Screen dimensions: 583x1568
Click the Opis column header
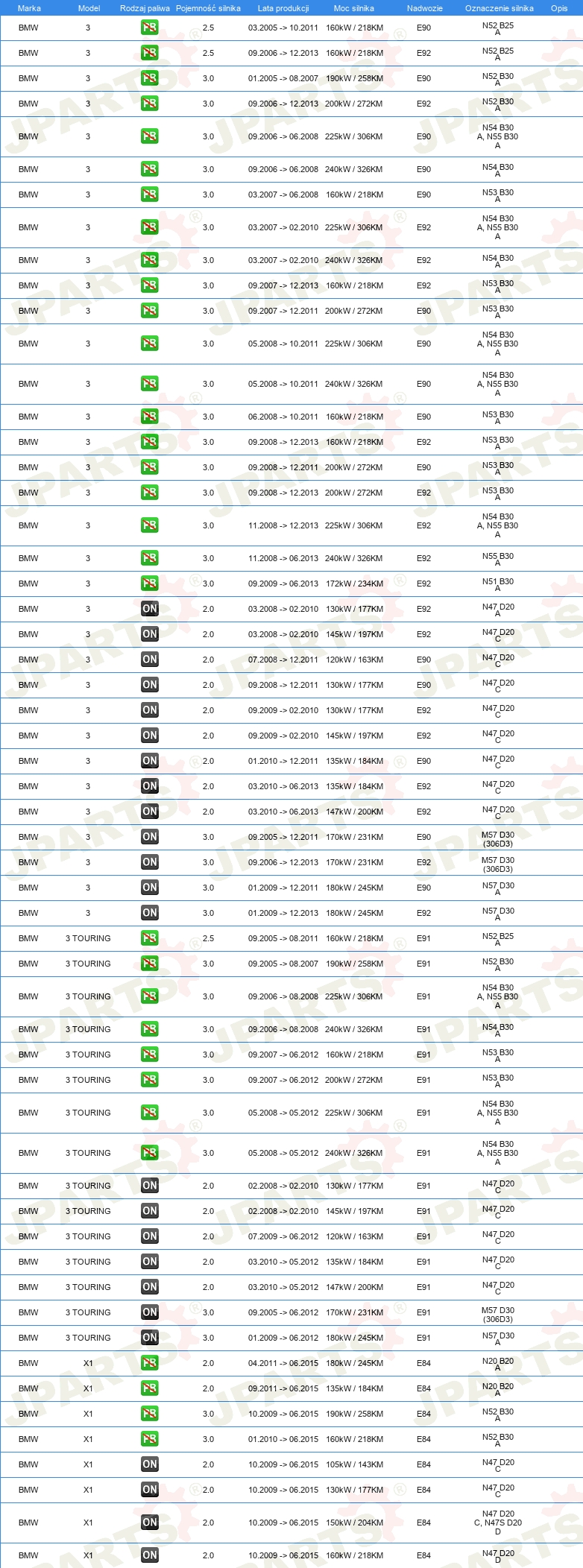(559, 8)
